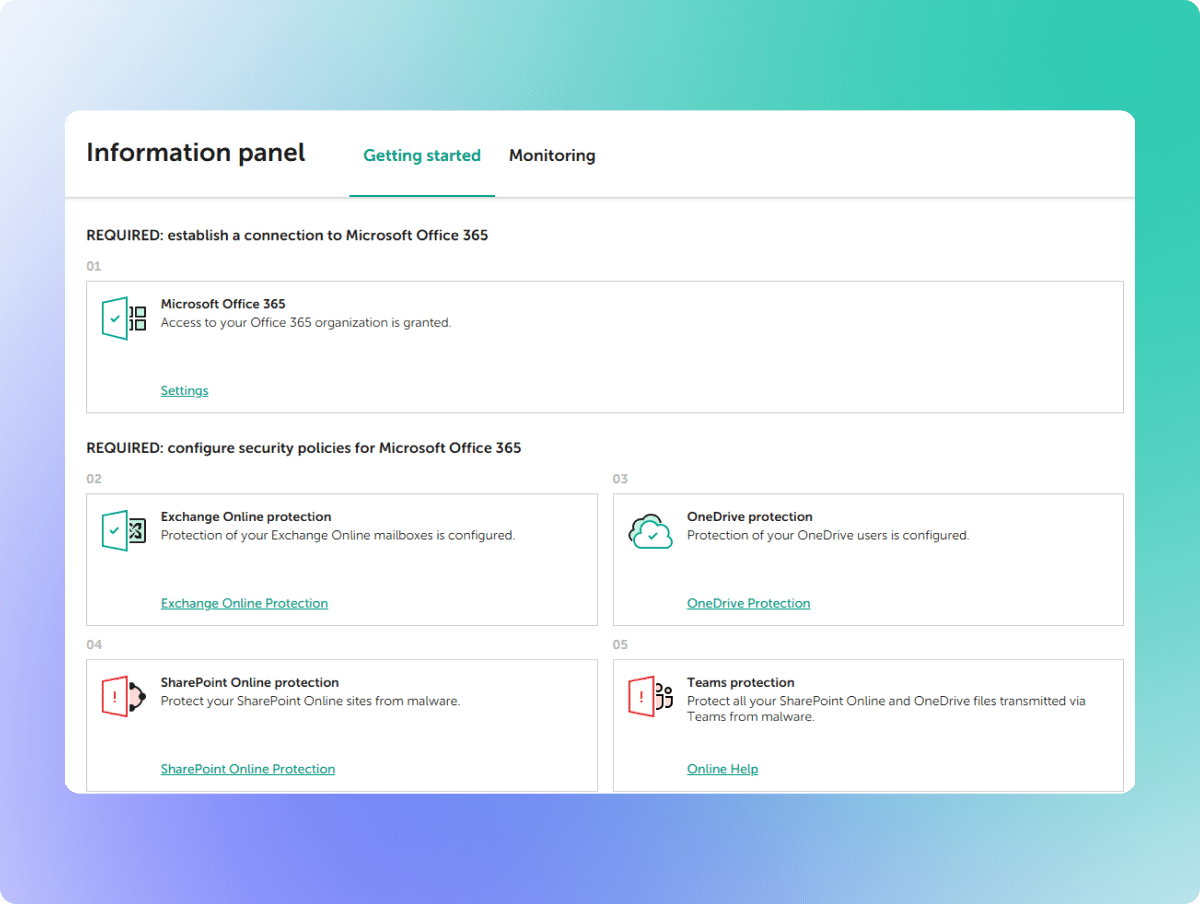The image size is (1200, 904).
Task: Open the Monitoring tab
Action: 552,156
